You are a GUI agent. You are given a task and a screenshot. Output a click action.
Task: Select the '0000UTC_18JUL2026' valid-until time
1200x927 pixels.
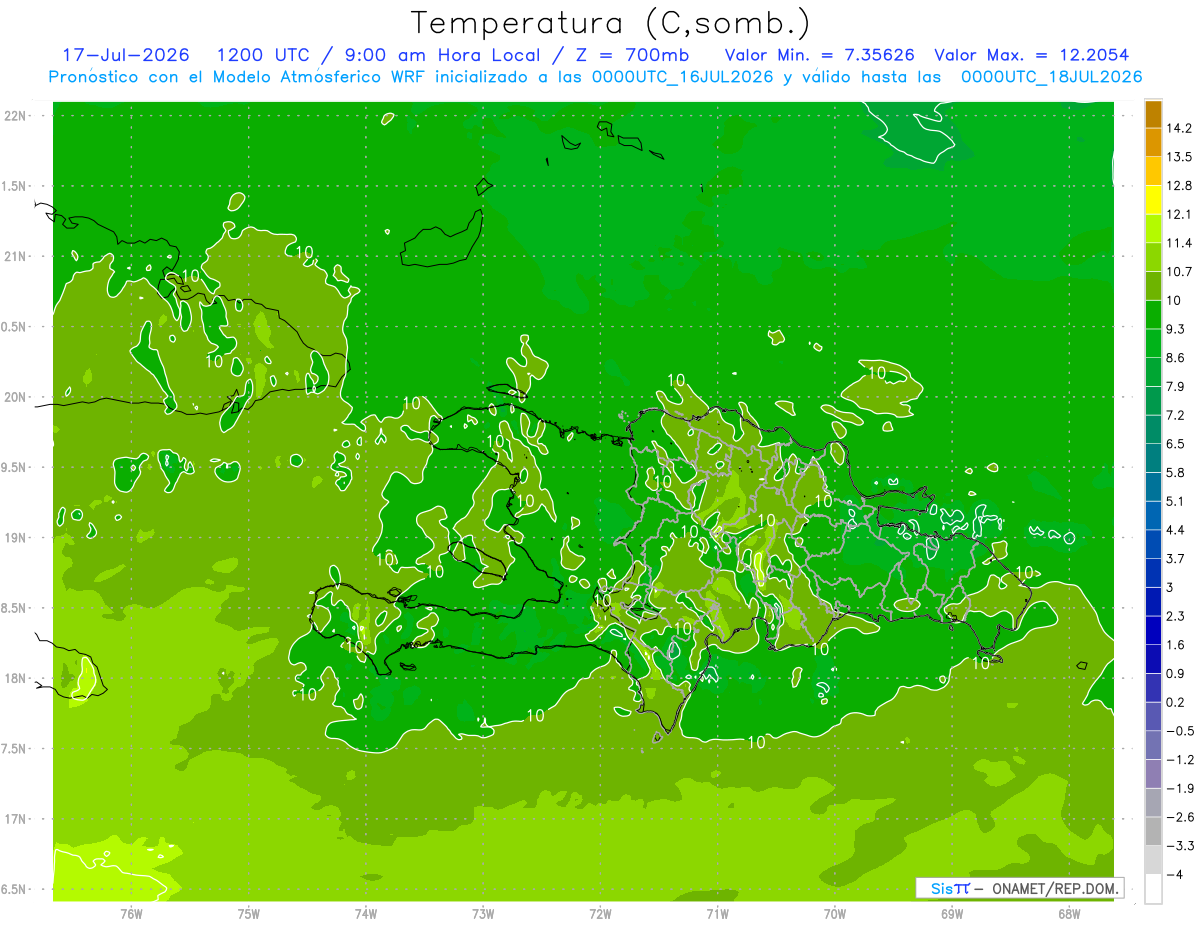[1051, 77]
